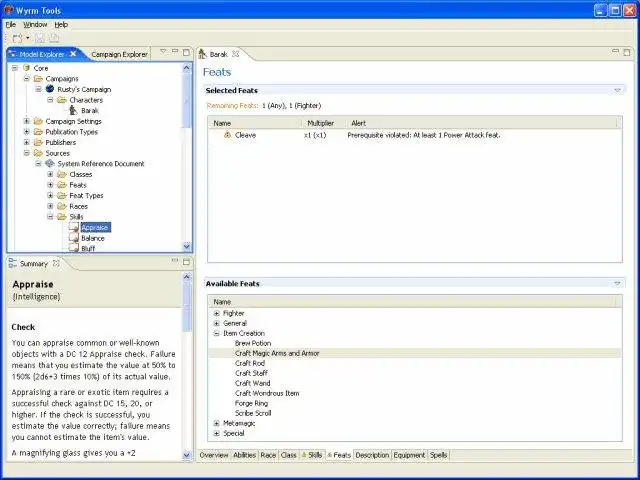Viewport: 640px width, 480px height.
Task: Expand the Publication Types tree node
Action: [27, 131]
